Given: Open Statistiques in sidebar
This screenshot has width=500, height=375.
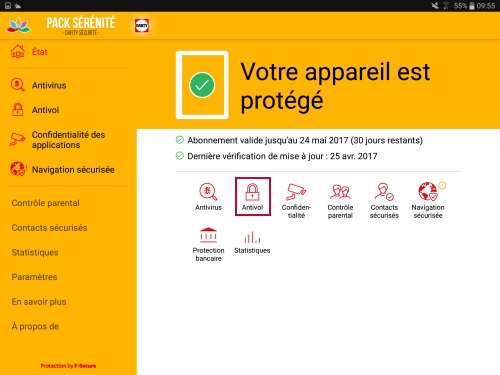Looking at the screenshot, I should point(35,252).
